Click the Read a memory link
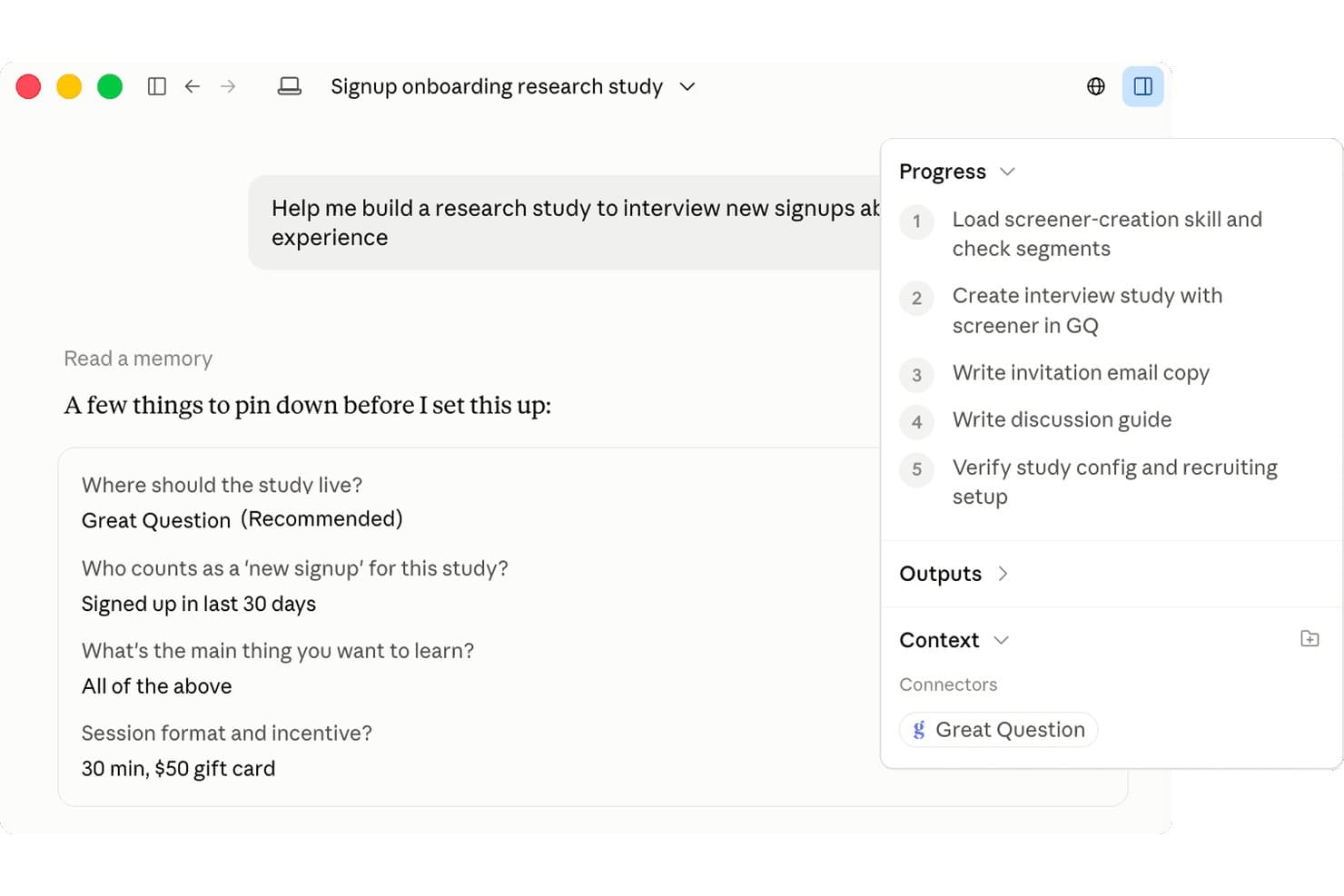Image resolution: width=1344 pixels, height=896 pixels. click(138, 359)
